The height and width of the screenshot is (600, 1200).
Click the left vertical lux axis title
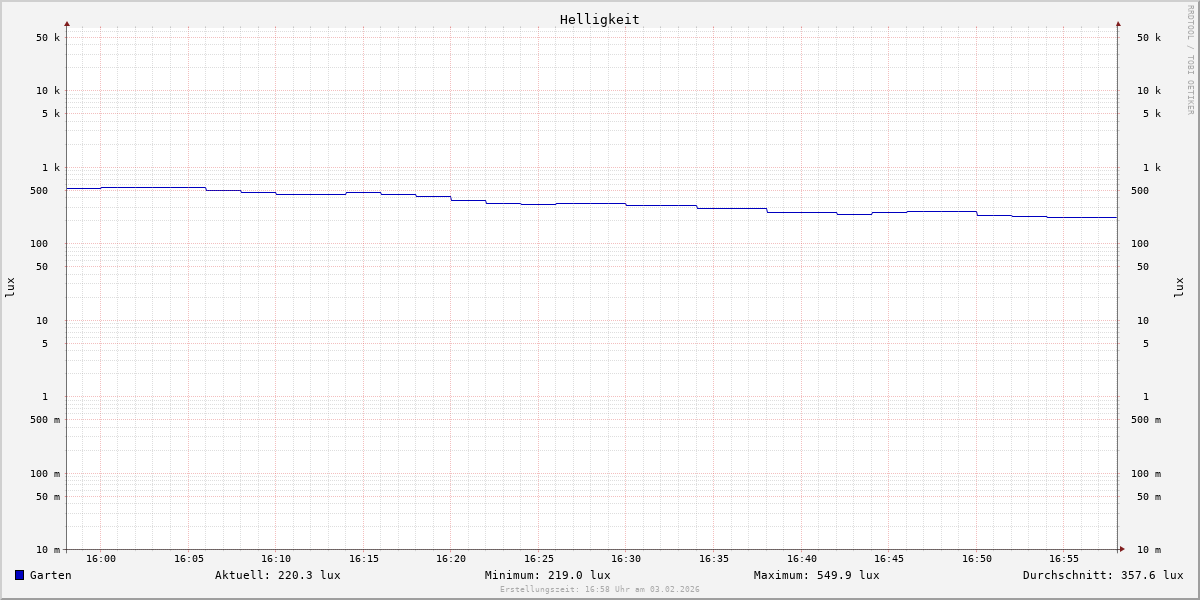coord(10,287)
